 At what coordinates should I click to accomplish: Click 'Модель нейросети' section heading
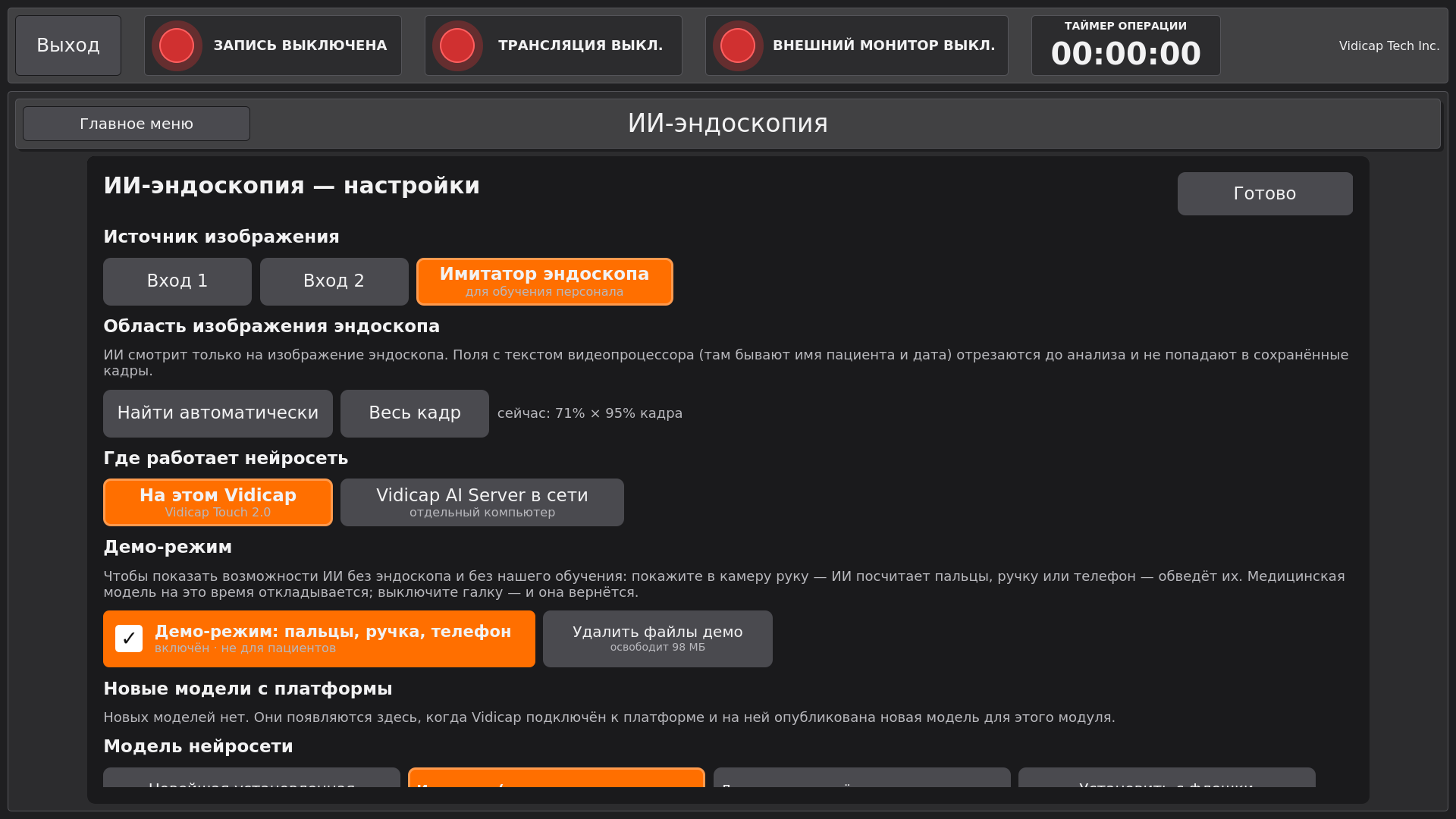(198, 746)
